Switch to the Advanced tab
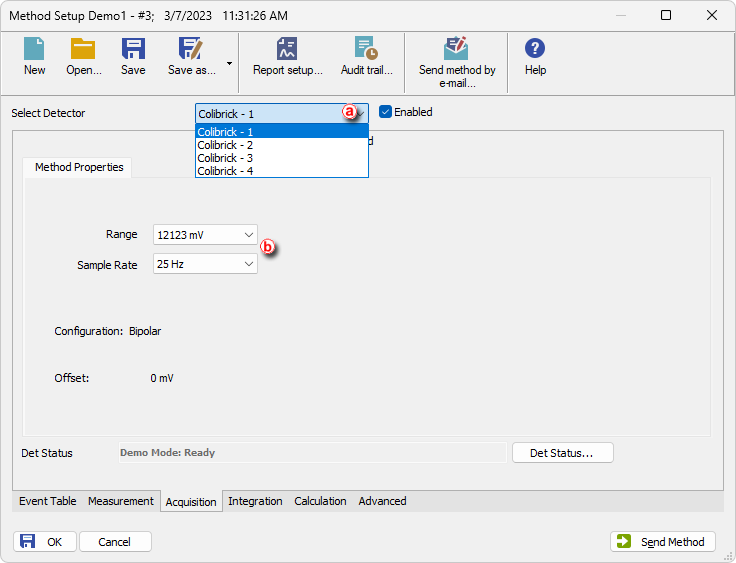This screenshot has height=563, width=736. (x=383, y=501)
